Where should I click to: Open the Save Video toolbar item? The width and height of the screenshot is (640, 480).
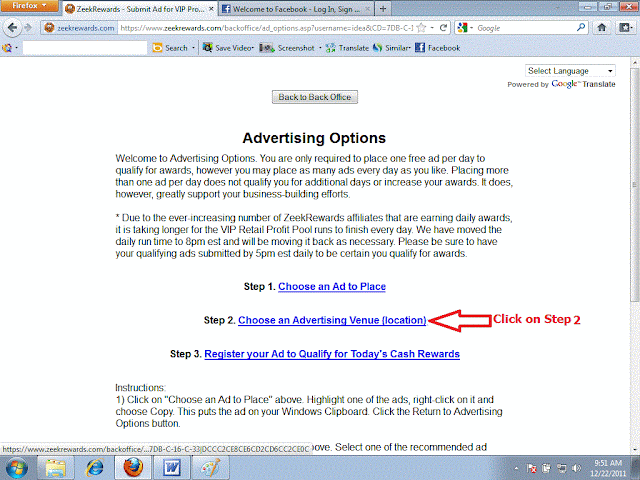[x=229, y=48]
